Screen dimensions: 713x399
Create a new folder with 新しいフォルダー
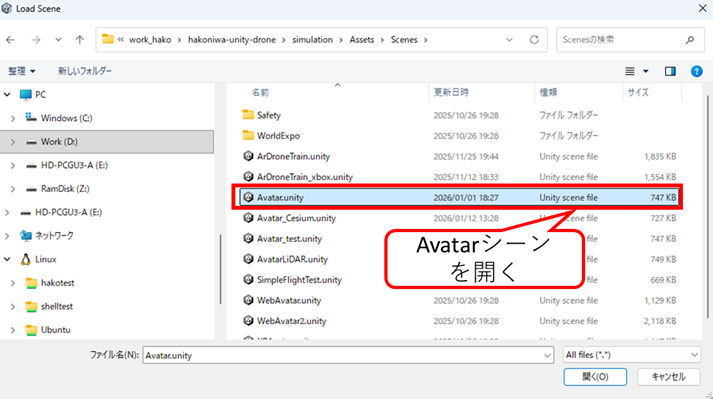coord(85,71)
